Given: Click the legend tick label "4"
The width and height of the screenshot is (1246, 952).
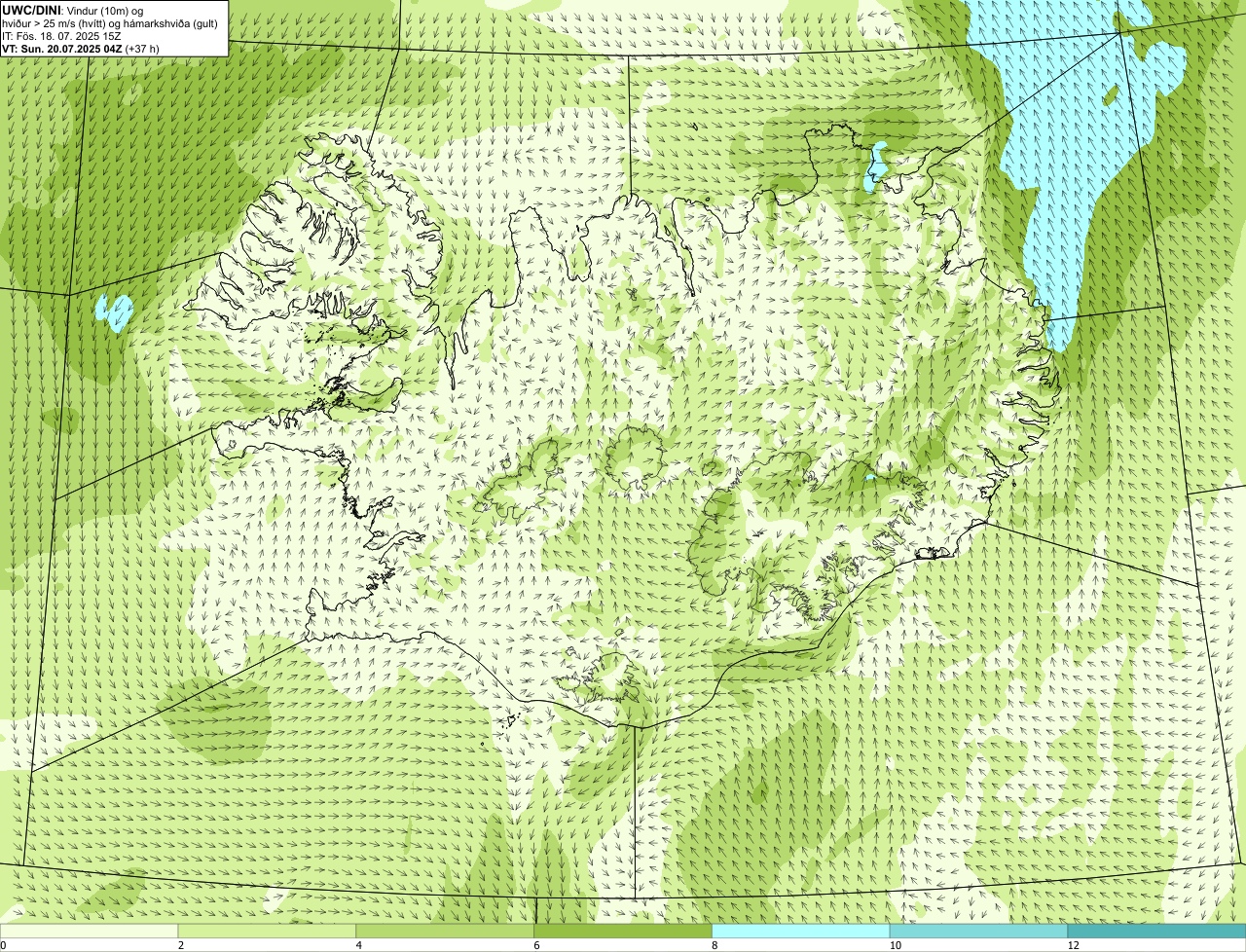Looking at the screenshot, I should pyautogui.click(x=359, y=945).
